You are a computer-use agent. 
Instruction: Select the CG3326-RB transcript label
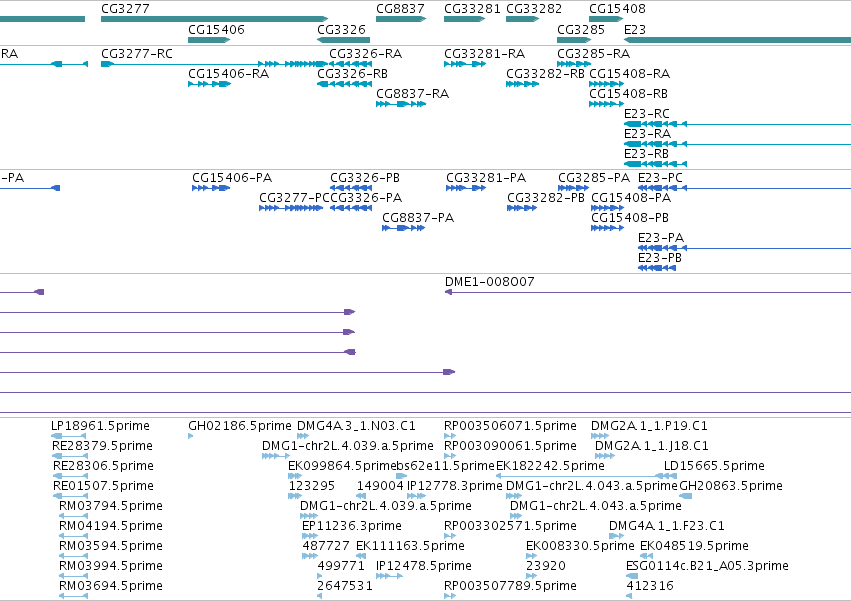point(352,74)
